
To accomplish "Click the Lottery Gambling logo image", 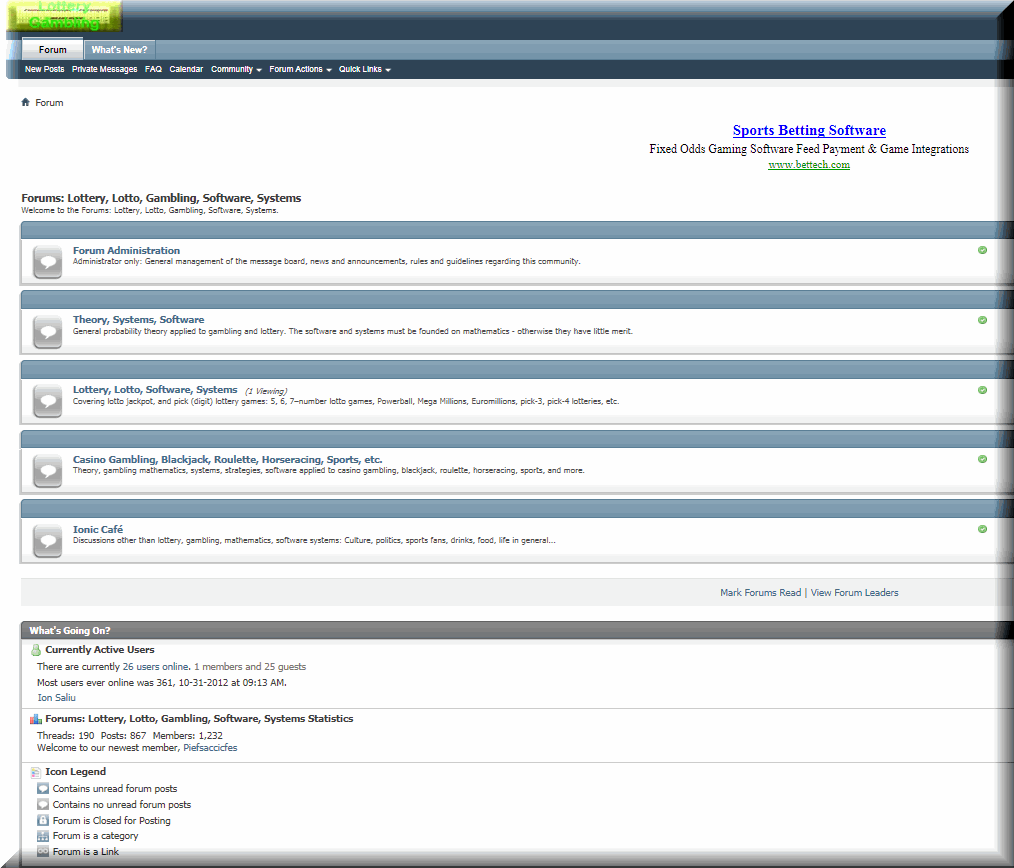I will click(64, 16).
